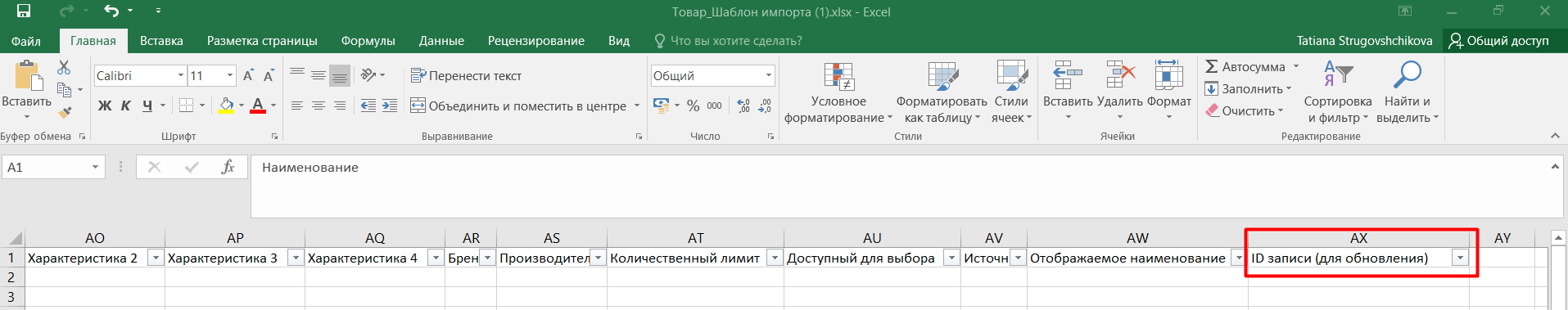Apply percent style
Image resolution: width=1568 pixels, height=310 pixels.
pyautogui.click(x=694, y=106)
